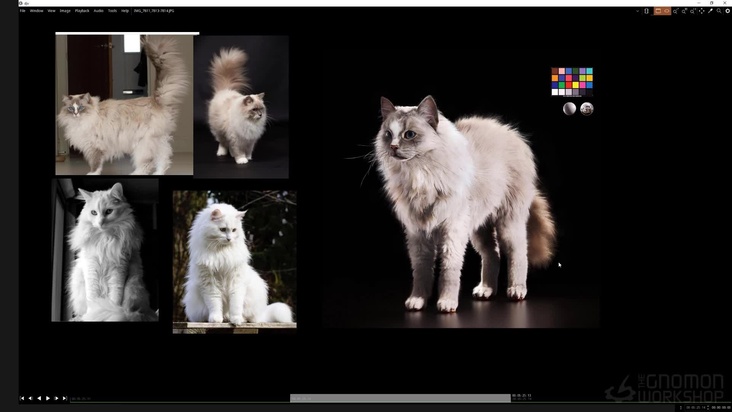Screen dimensions: 732x412
Task: Click the third zoom magnifier icon
Action: pos(693,11)
